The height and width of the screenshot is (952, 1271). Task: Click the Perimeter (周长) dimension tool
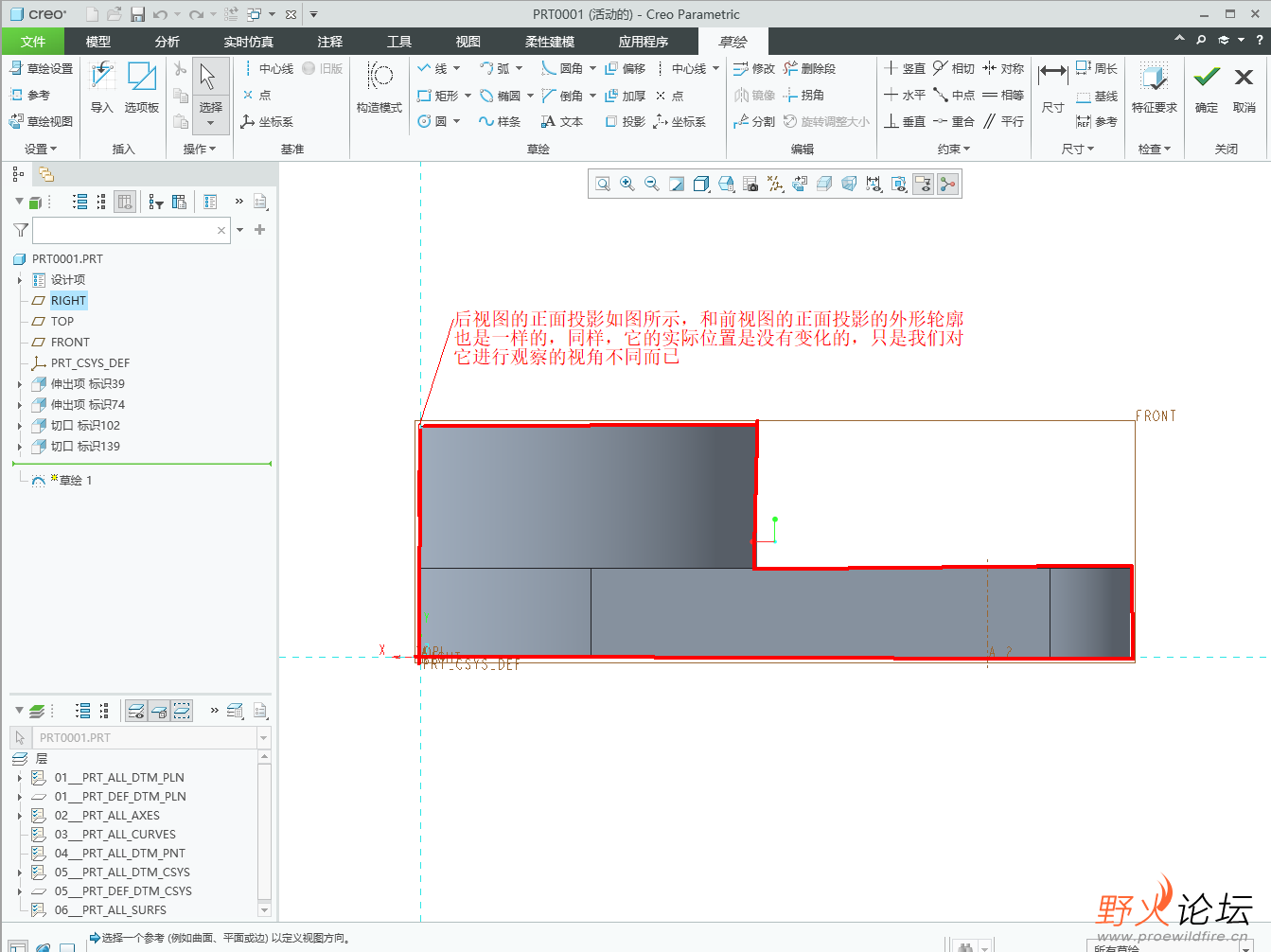pyautogui.click(x=1097, y=68)
